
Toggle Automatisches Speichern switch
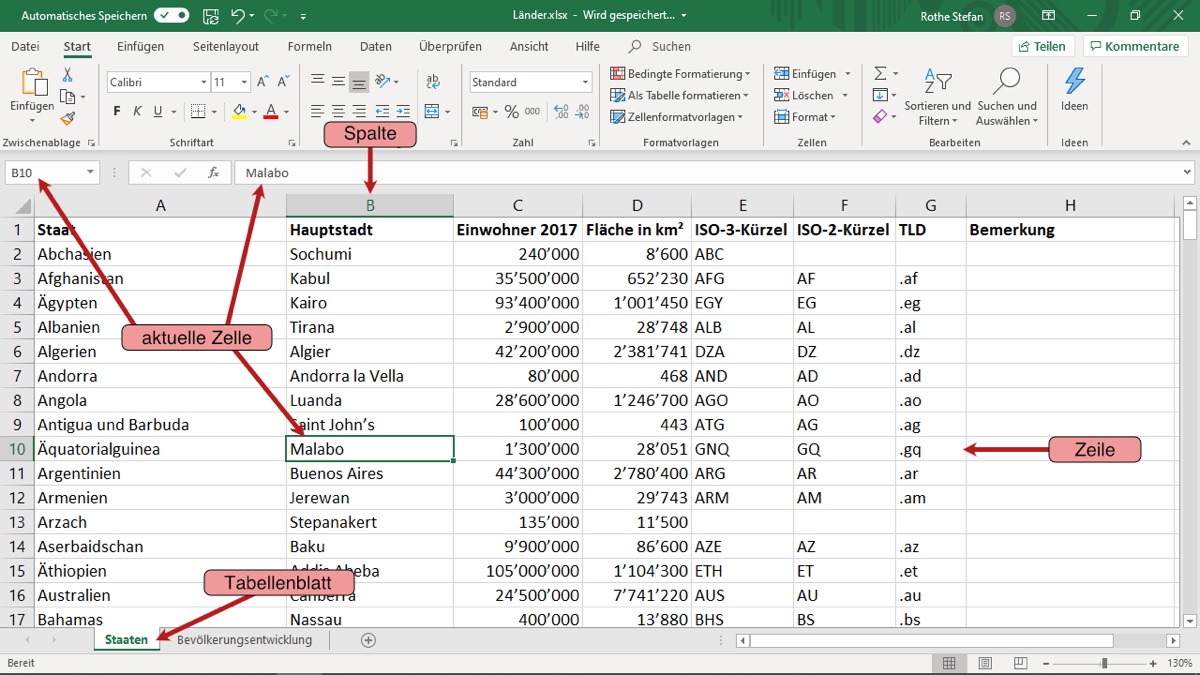click(x=171, y=16)
